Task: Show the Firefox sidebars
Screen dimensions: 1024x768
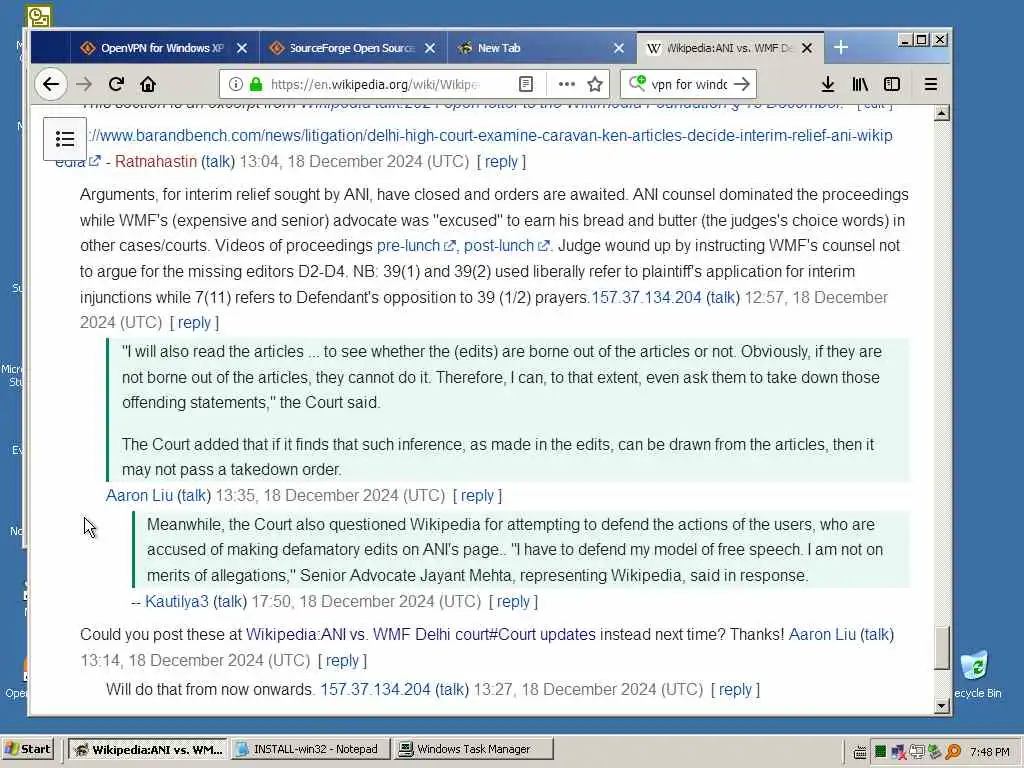Action: pyautogui.click(x=892, y=84)
